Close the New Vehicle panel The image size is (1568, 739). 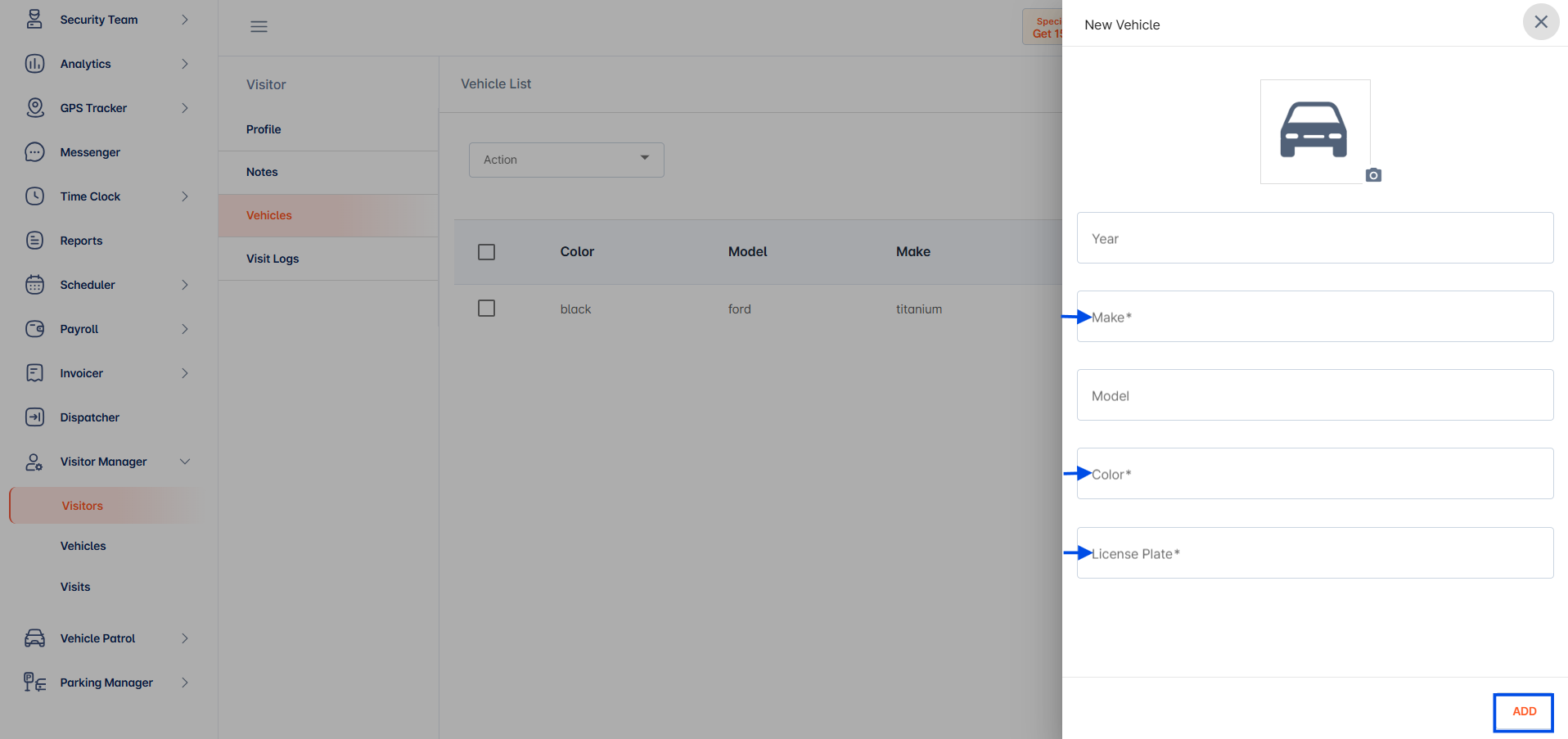coord(1540,22)
